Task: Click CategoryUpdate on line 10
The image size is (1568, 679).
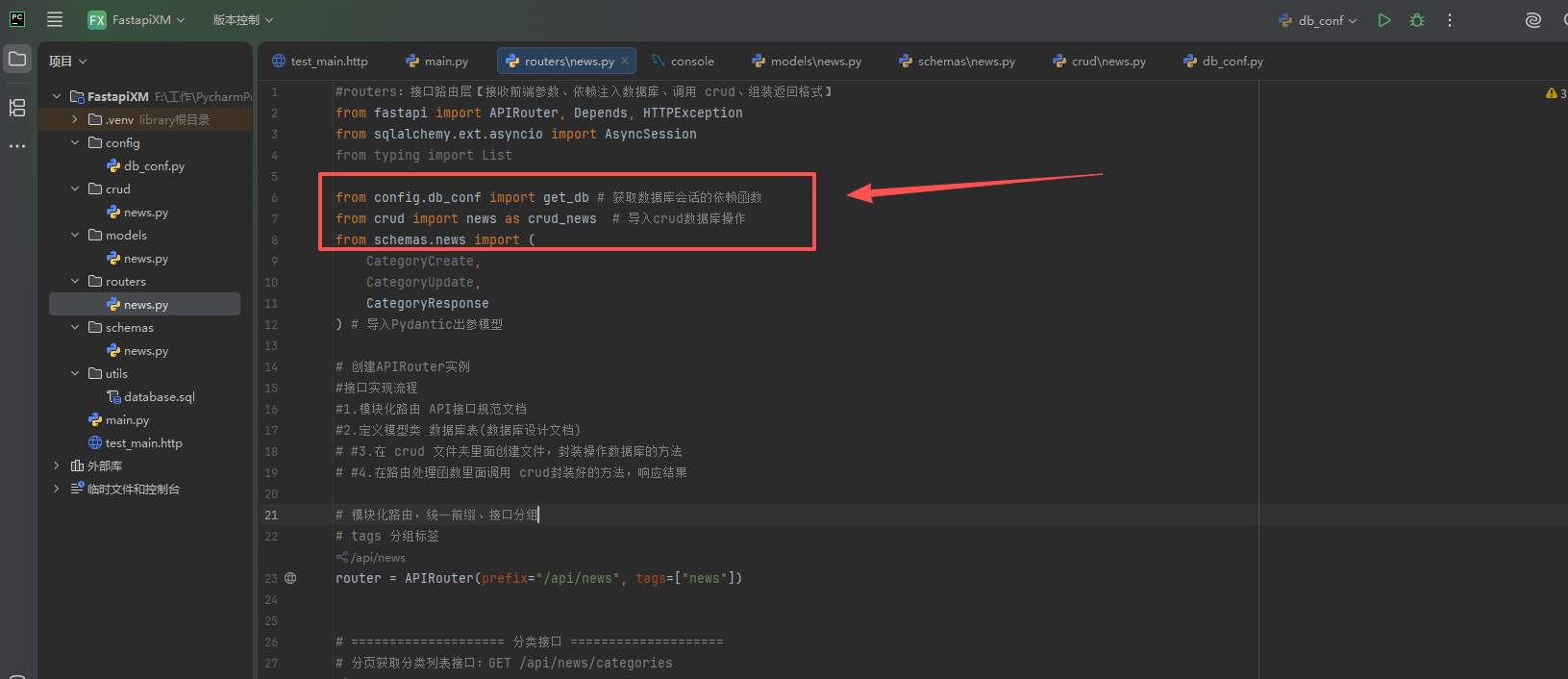Action: pyautogui.click(x=420, y=282)
